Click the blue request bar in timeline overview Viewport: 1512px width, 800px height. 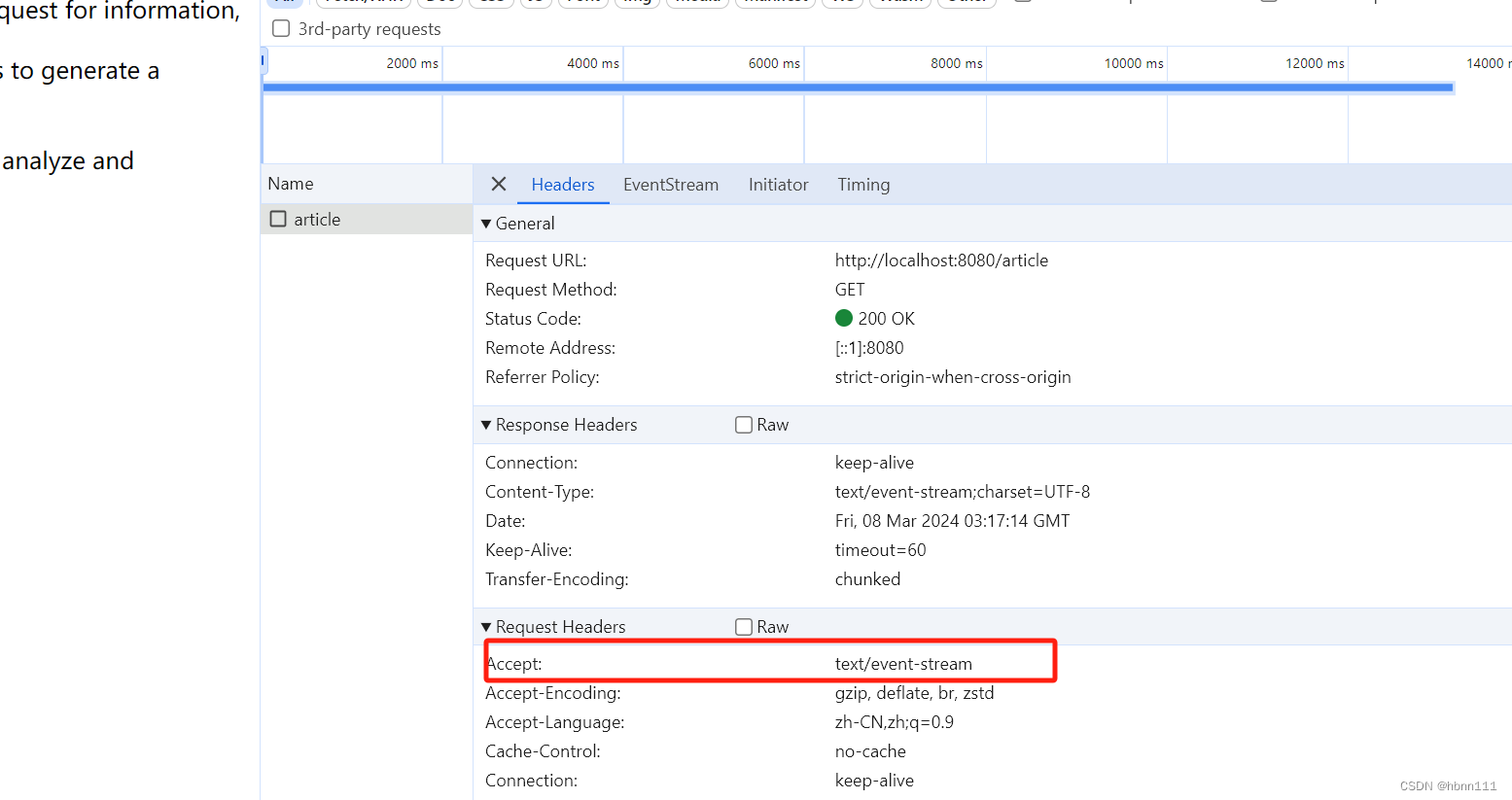click(x=859, y=87)
